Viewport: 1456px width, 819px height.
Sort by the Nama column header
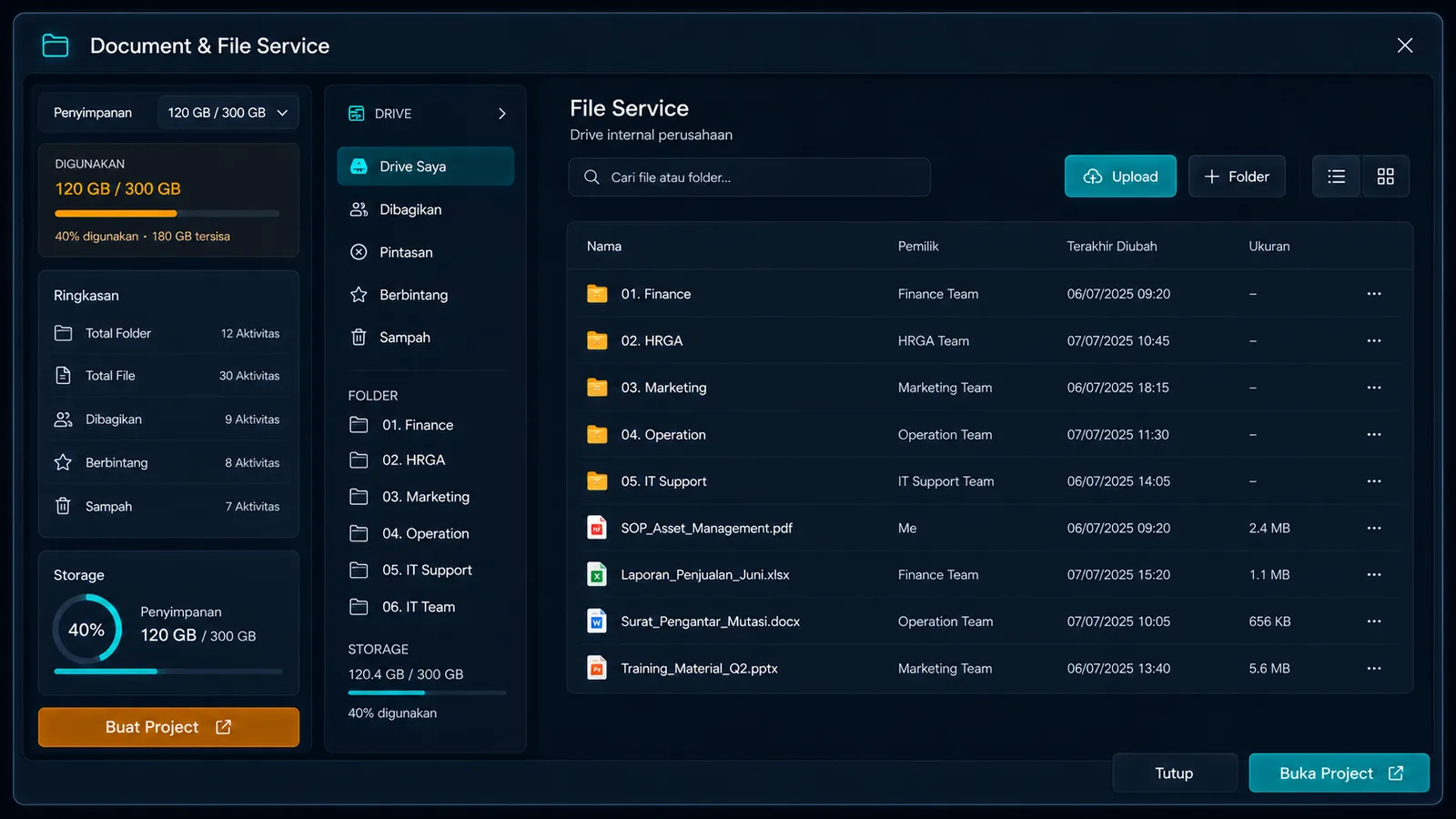[604, 247]
